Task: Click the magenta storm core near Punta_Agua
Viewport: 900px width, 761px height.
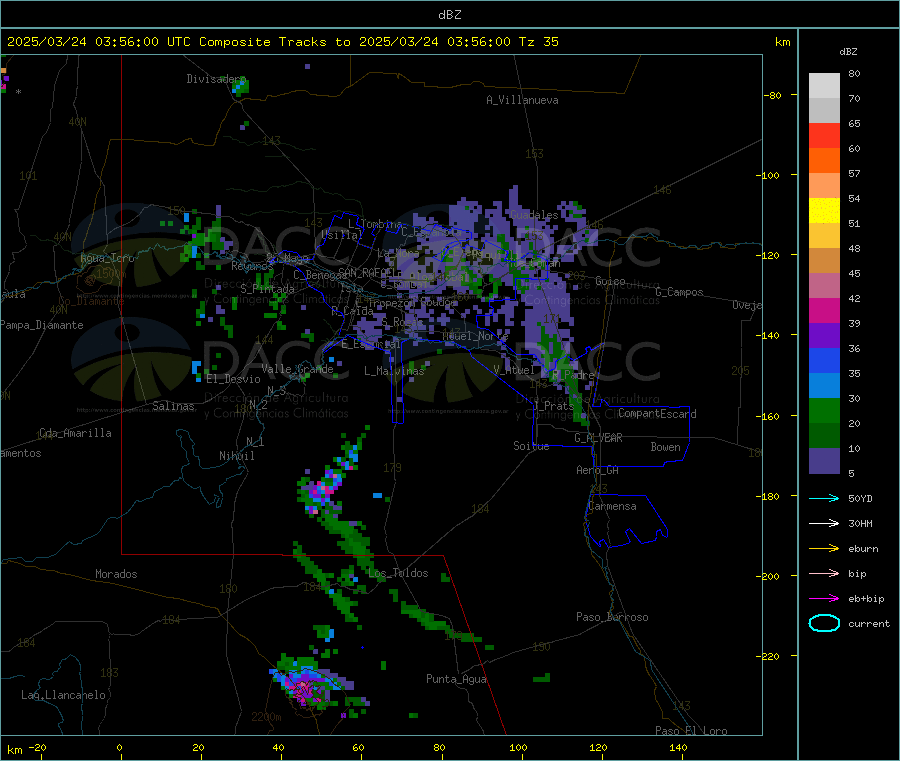Action: (x=306, y=689)
